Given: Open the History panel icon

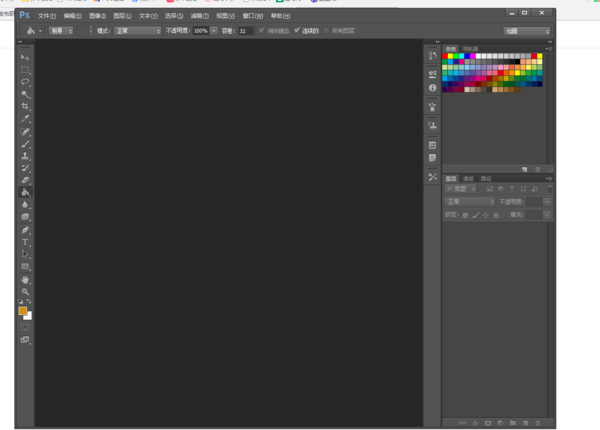Looking at the screenshot, I should (432, 56).
